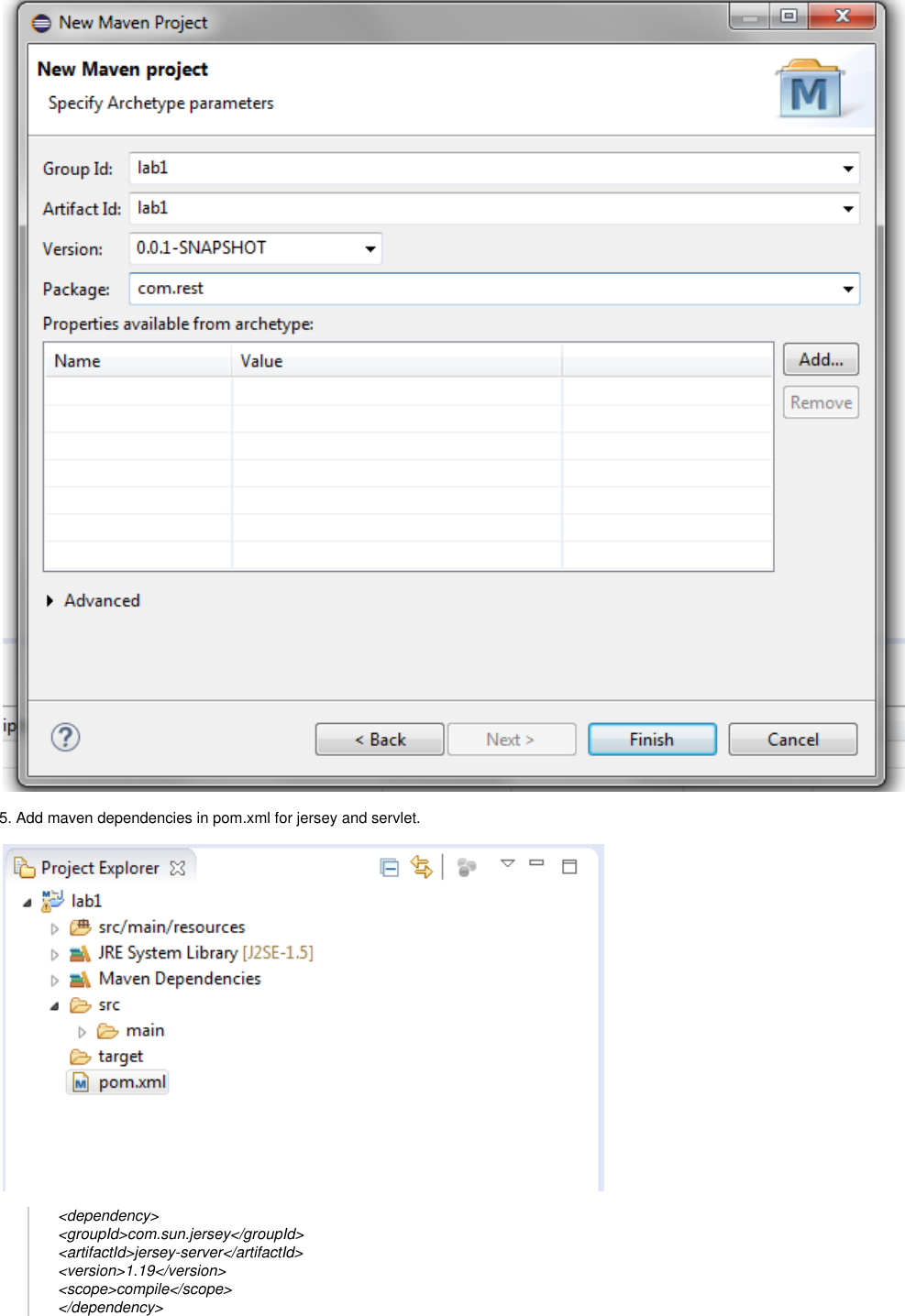Select src/main/resources label in tree
This screenshot has height=1316, width=905.
click(x=171, y=927)
